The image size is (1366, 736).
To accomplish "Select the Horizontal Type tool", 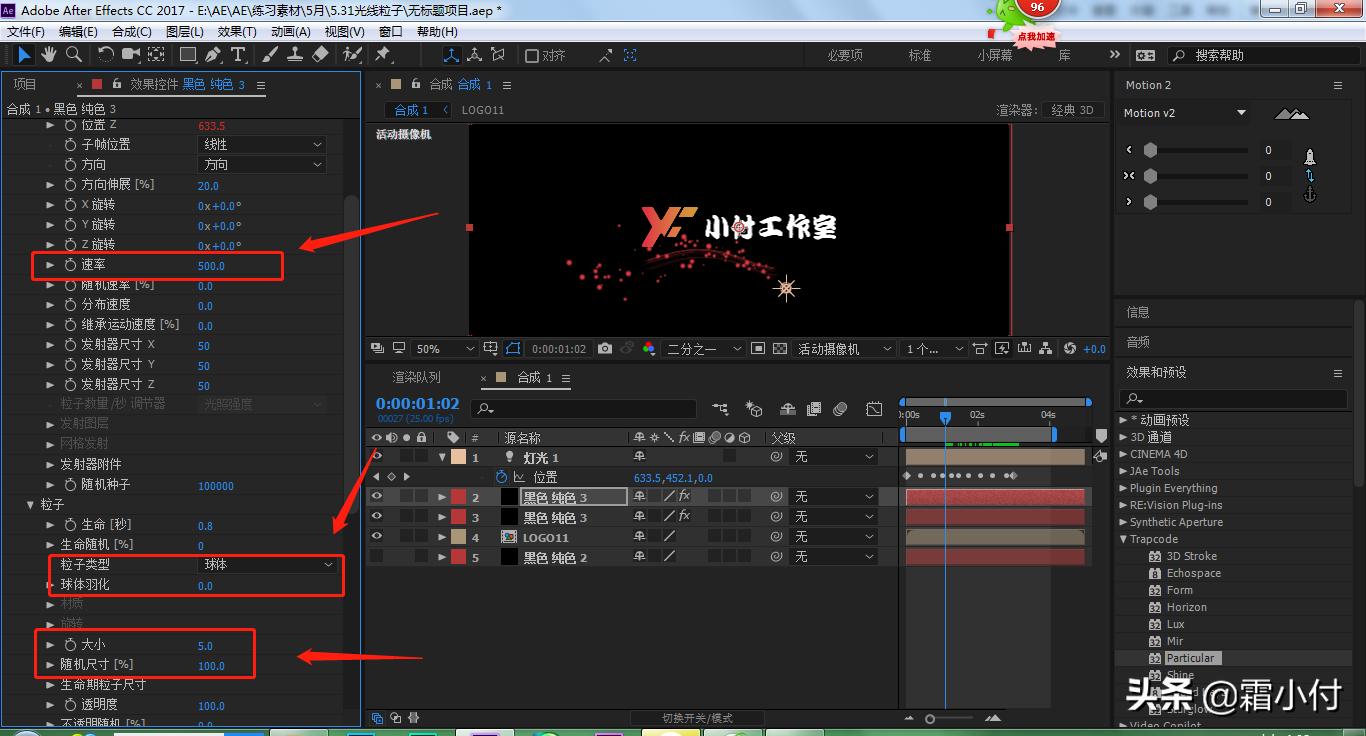I will point(236,55).
